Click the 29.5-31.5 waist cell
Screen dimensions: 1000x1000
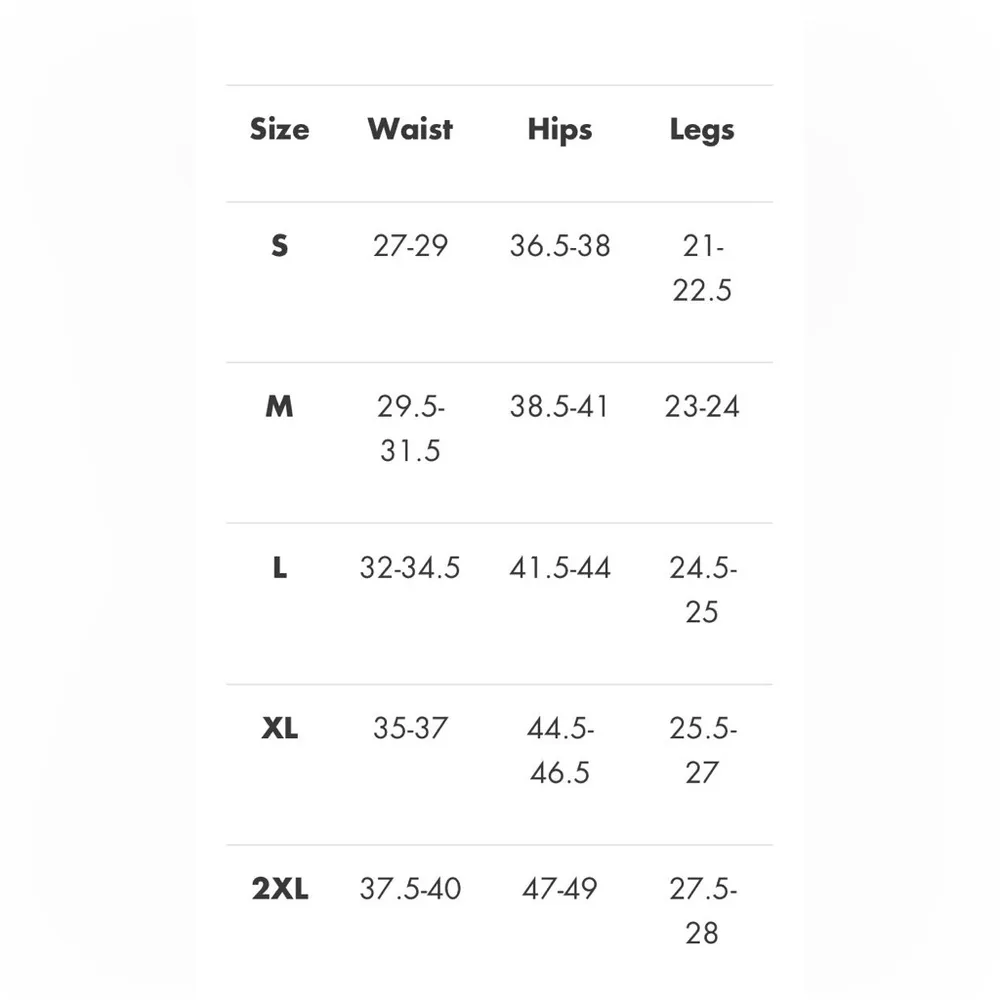click(410, 429)
